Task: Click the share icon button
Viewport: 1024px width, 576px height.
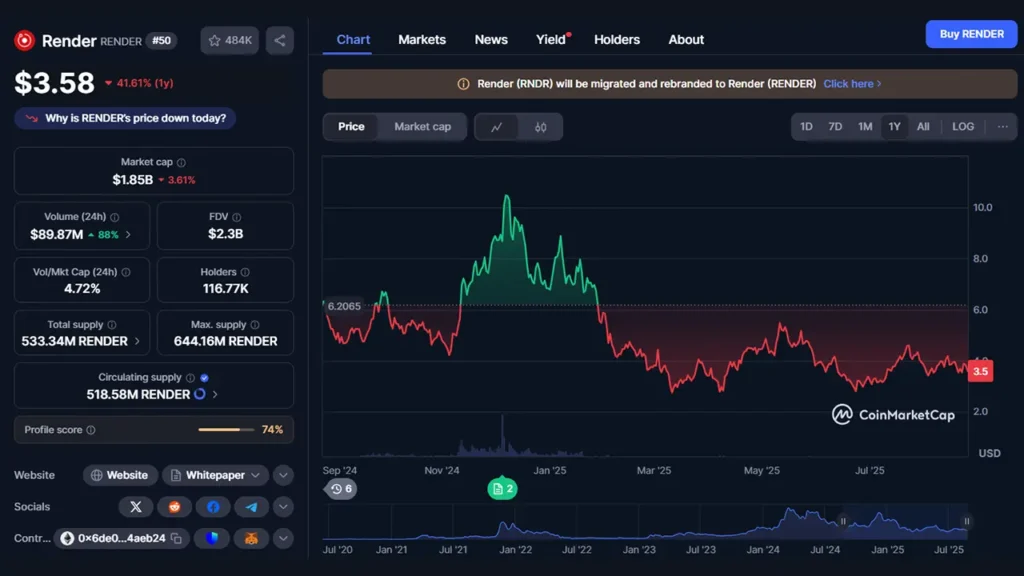Action: coord(280,40)
